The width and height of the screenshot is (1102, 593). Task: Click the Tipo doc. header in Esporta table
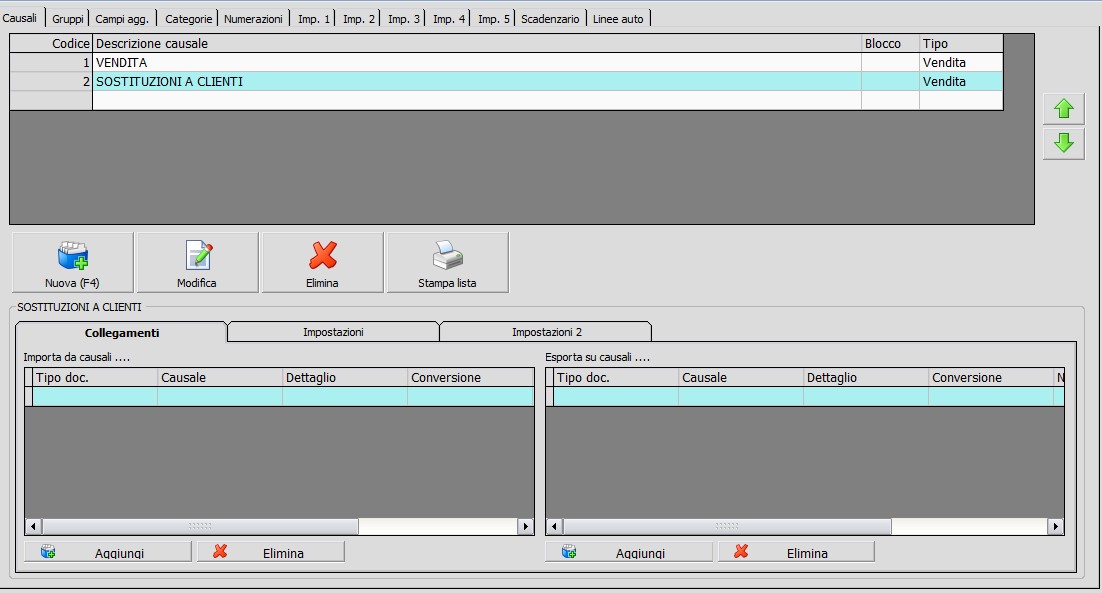tap(616, 377)
